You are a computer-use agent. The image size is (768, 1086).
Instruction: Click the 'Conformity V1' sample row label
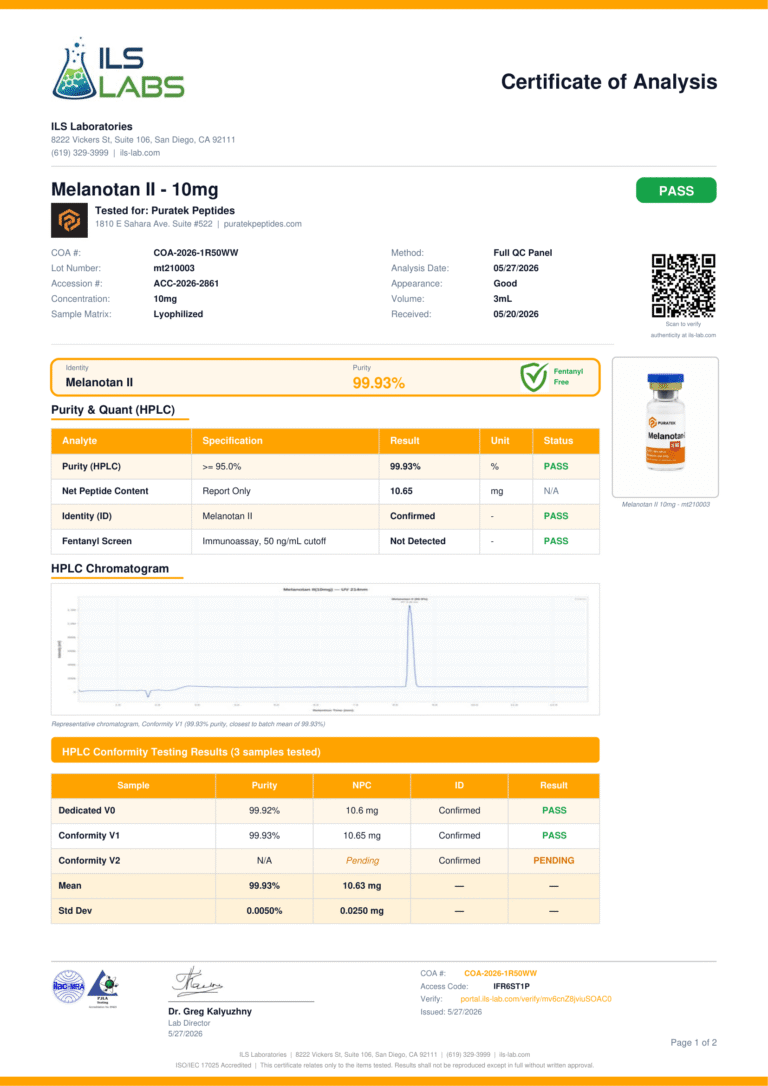point(89,835)
